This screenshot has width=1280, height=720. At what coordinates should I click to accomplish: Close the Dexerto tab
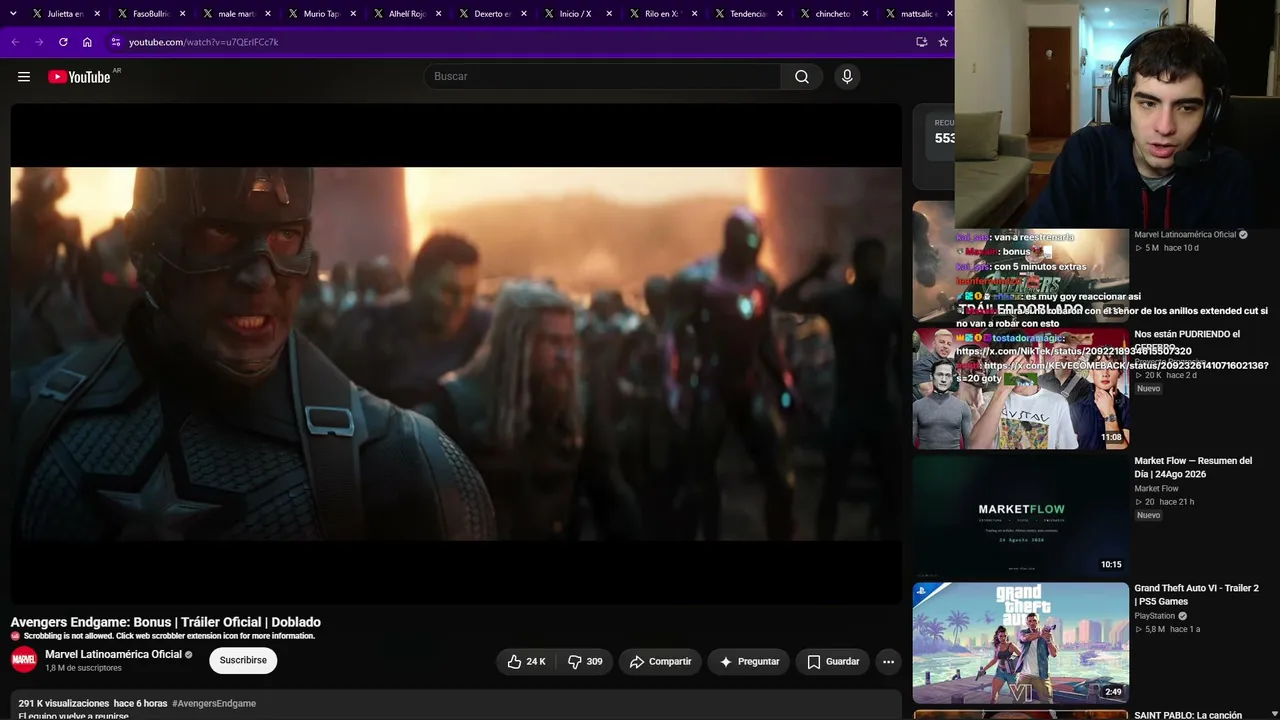point(523,14)
